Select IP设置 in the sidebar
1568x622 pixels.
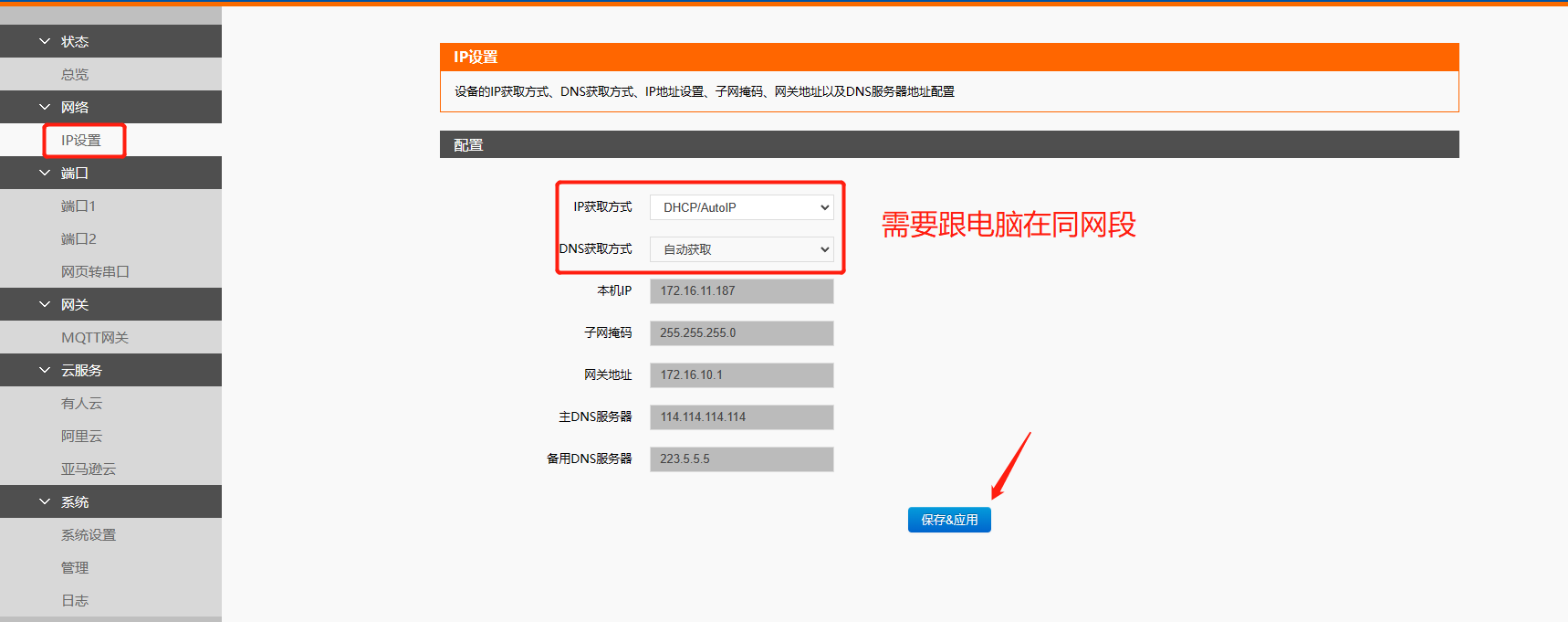point(81,141)
